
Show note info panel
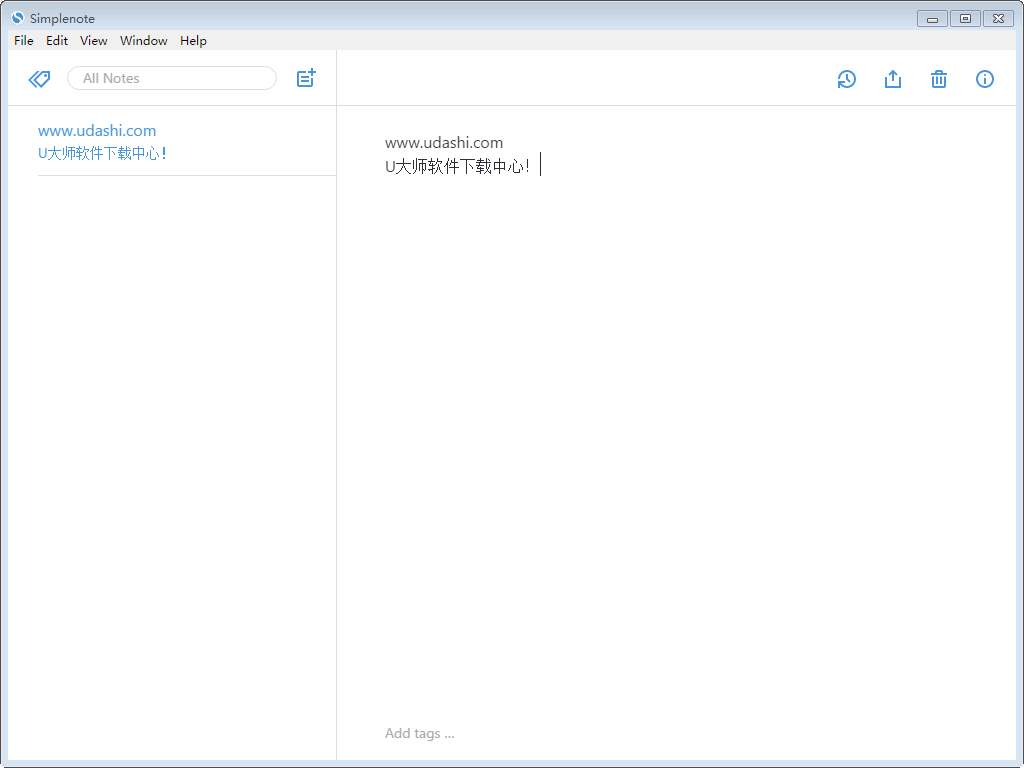pos(985,79)
